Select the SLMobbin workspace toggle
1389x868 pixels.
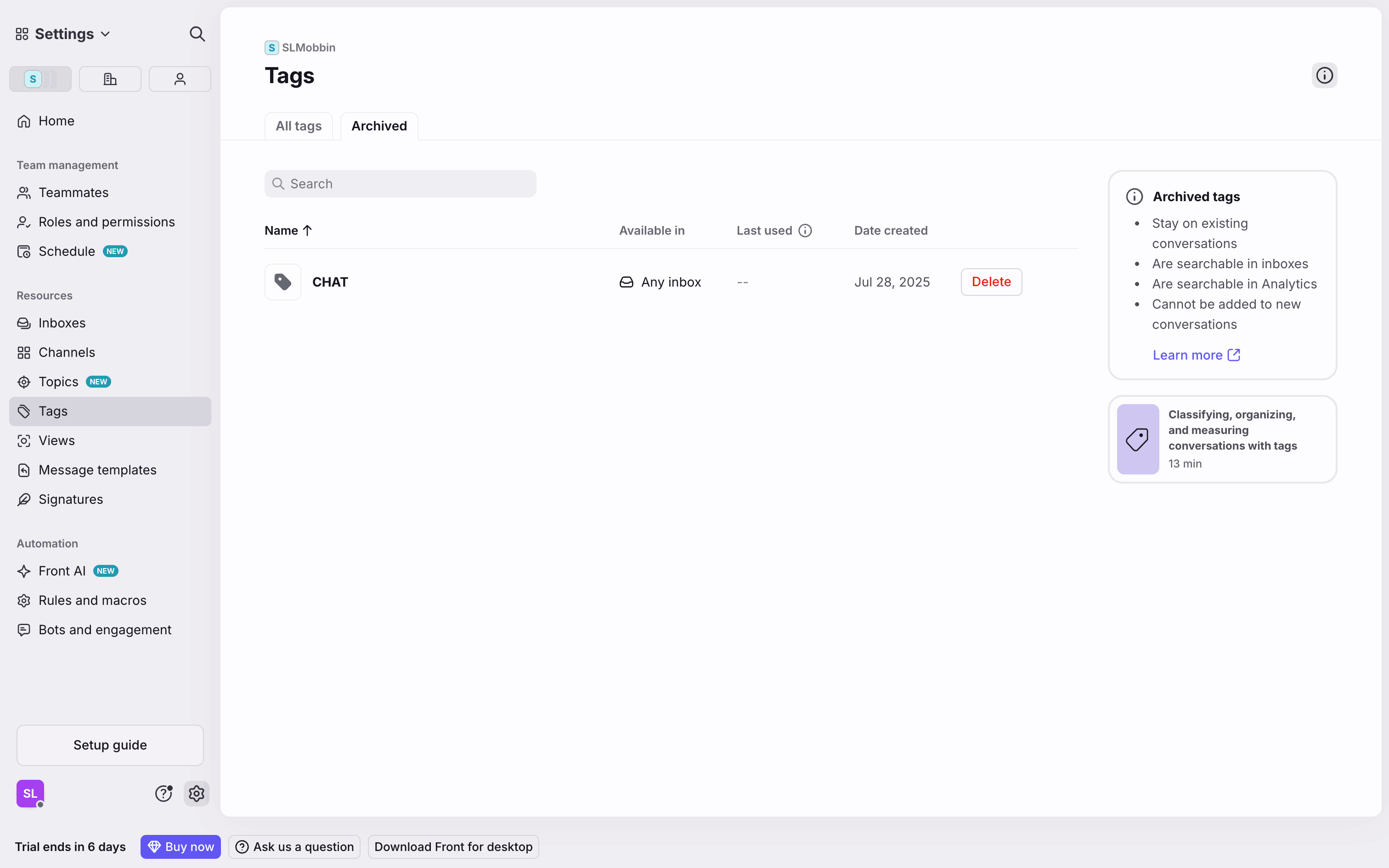tap(40, 79)
